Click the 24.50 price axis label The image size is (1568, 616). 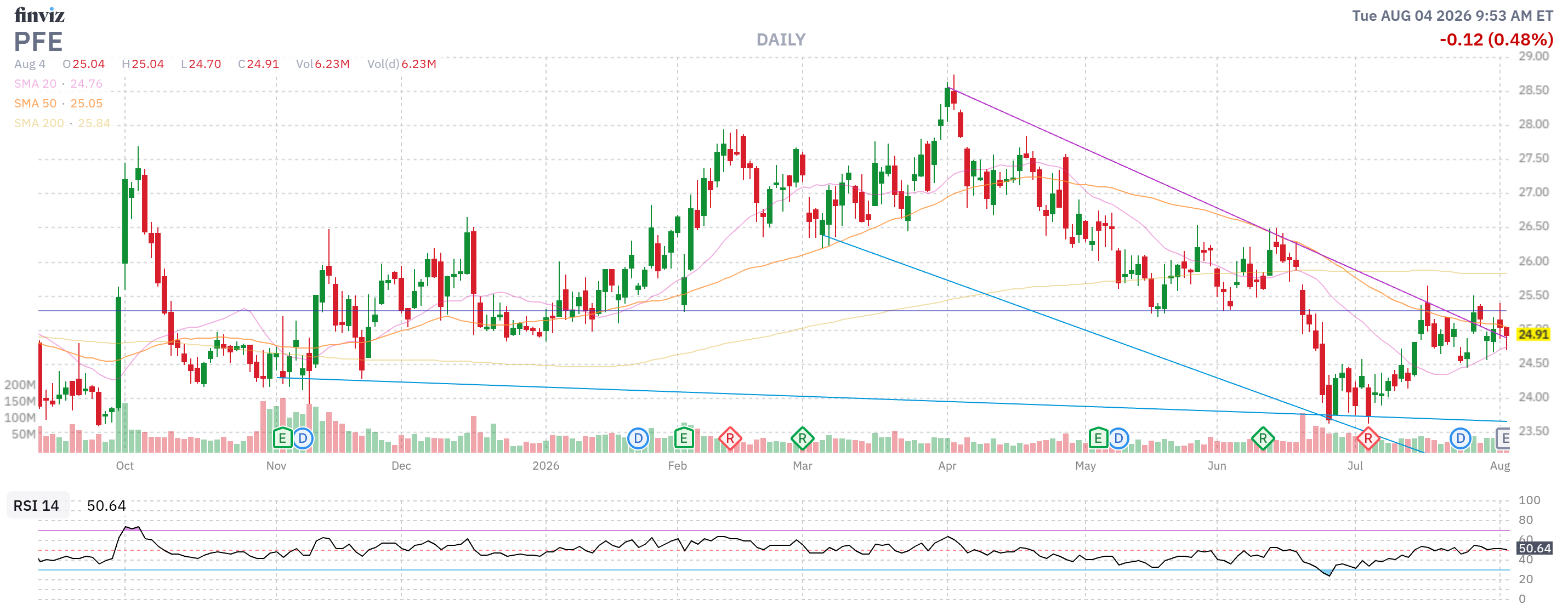coord(1533,363)
